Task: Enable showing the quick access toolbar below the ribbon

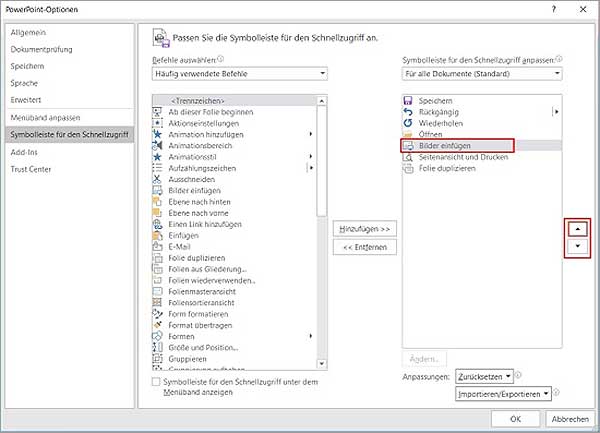Action: [x=156, y=382]
